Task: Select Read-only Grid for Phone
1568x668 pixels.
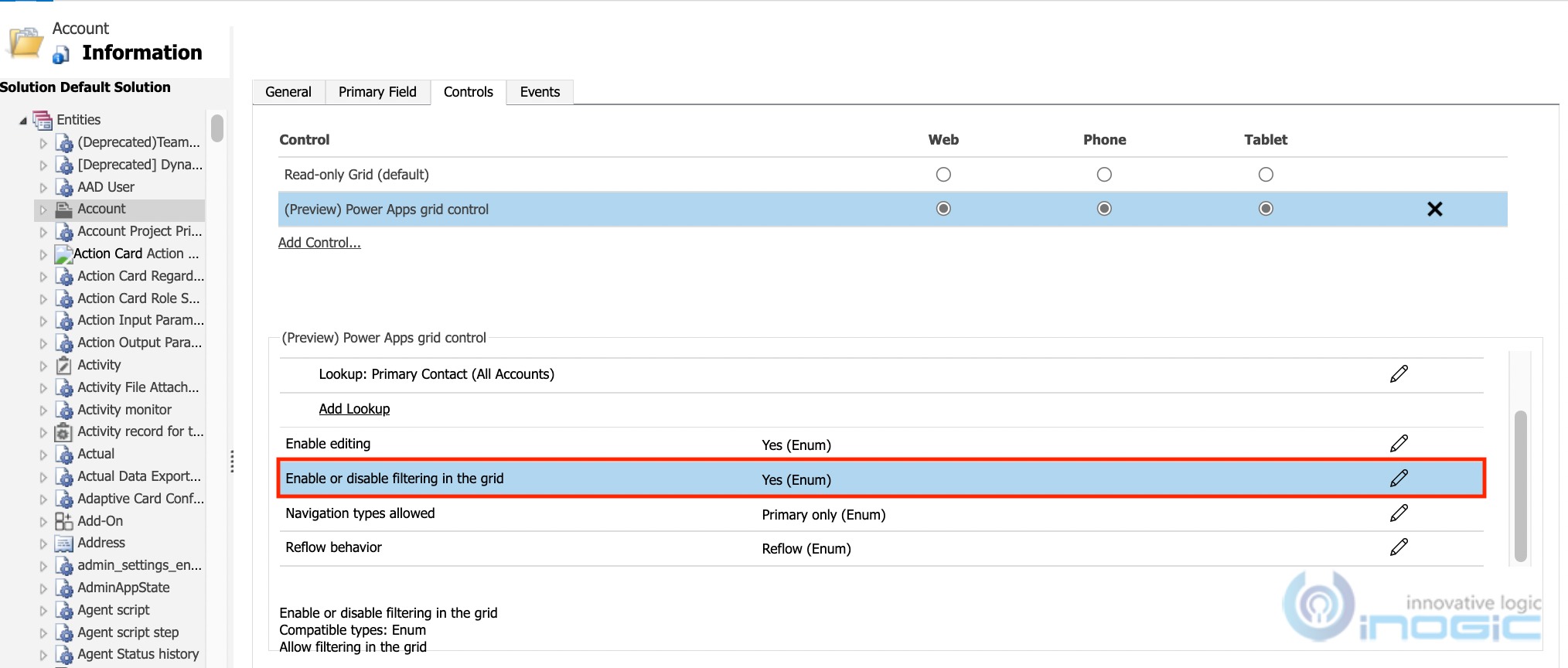Action: point(1104,175)
